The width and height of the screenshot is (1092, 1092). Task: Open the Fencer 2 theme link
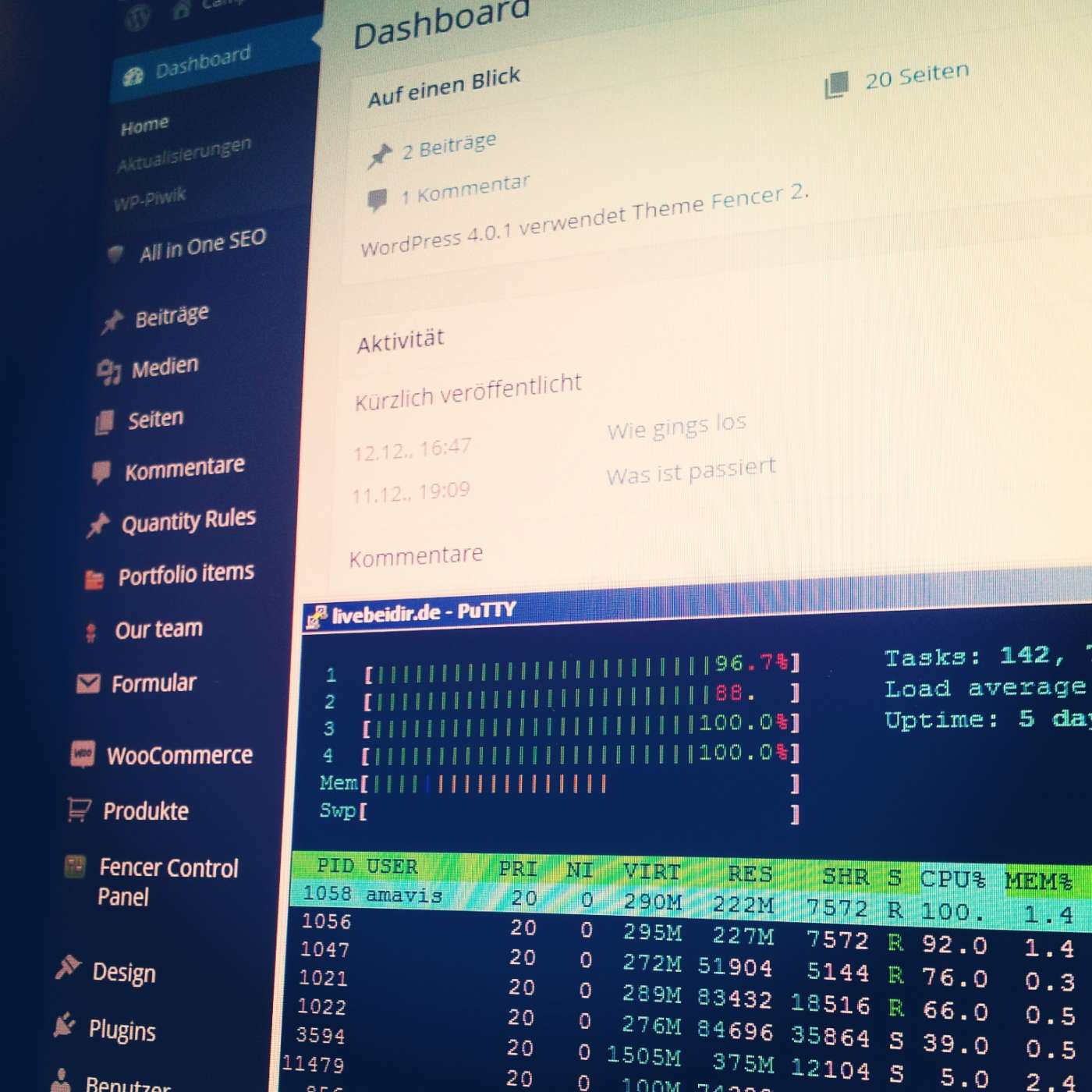pyautogui.click(x=759, y=197)
